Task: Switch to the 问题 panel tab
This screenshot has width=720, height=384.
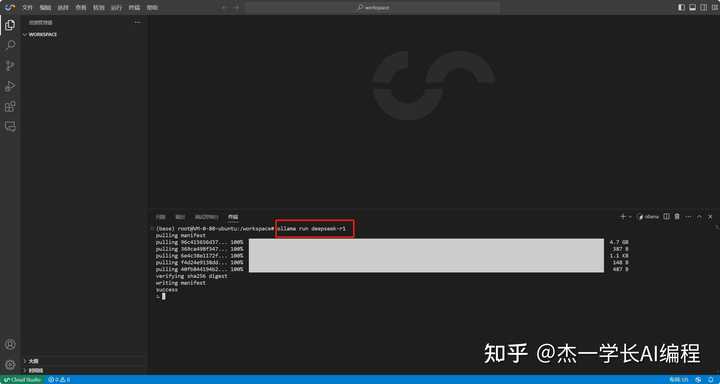Action: pyautogui.click(x=160, y=217)
